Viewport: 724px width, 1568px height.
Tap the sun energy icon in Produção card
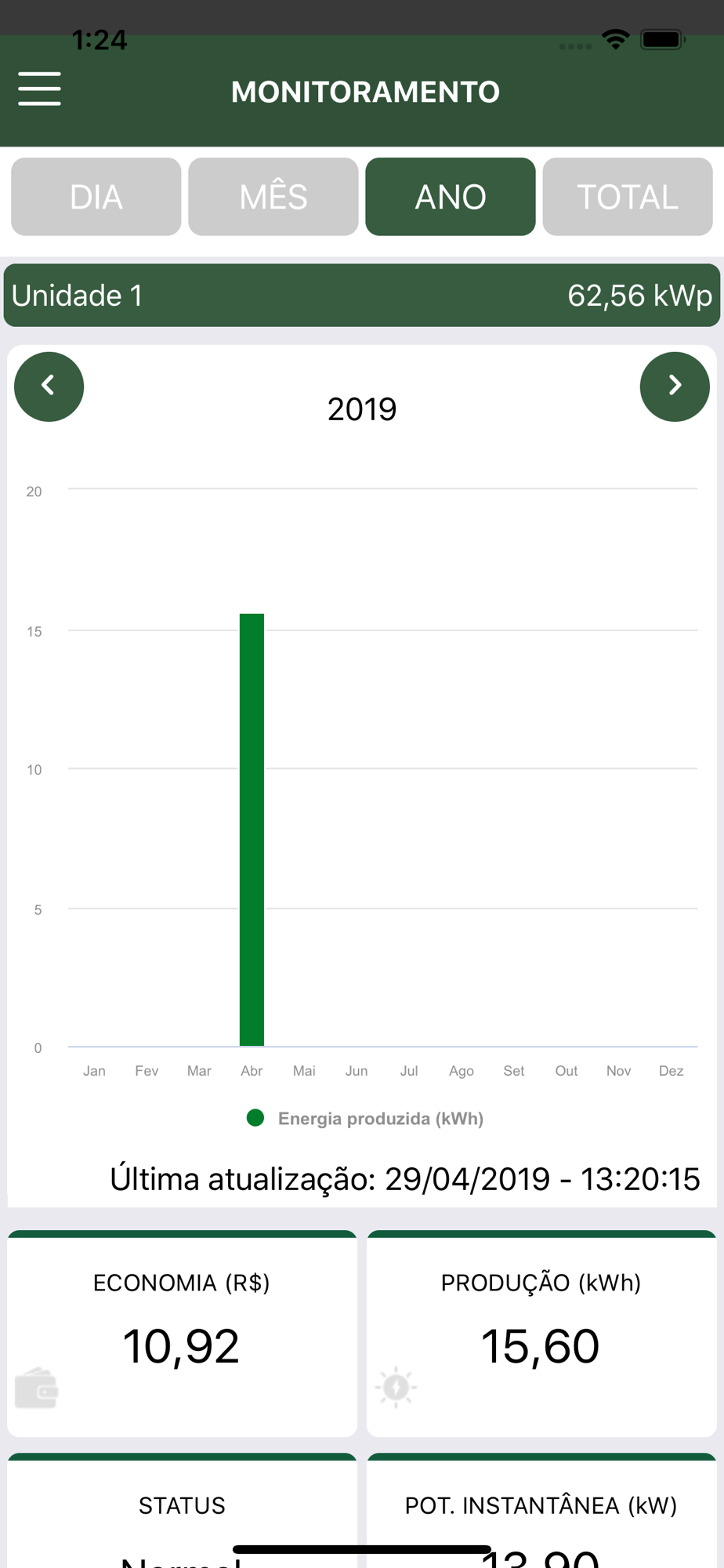pyautogui.click(x=396, y=1387)
